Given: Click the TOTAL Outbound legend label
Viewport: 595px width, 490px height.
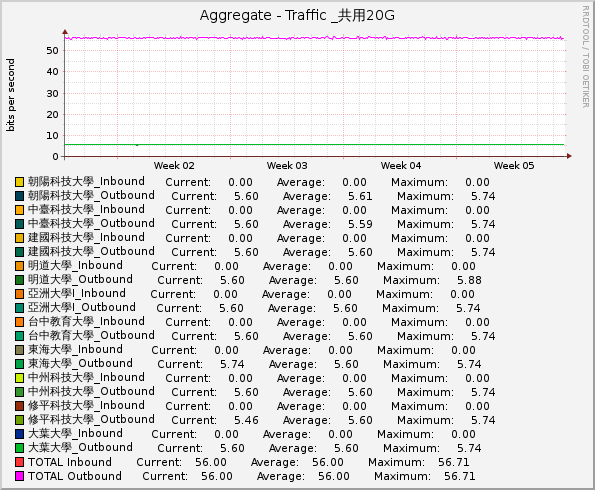Looking at the screenshot, I should (x=75, y=476).
